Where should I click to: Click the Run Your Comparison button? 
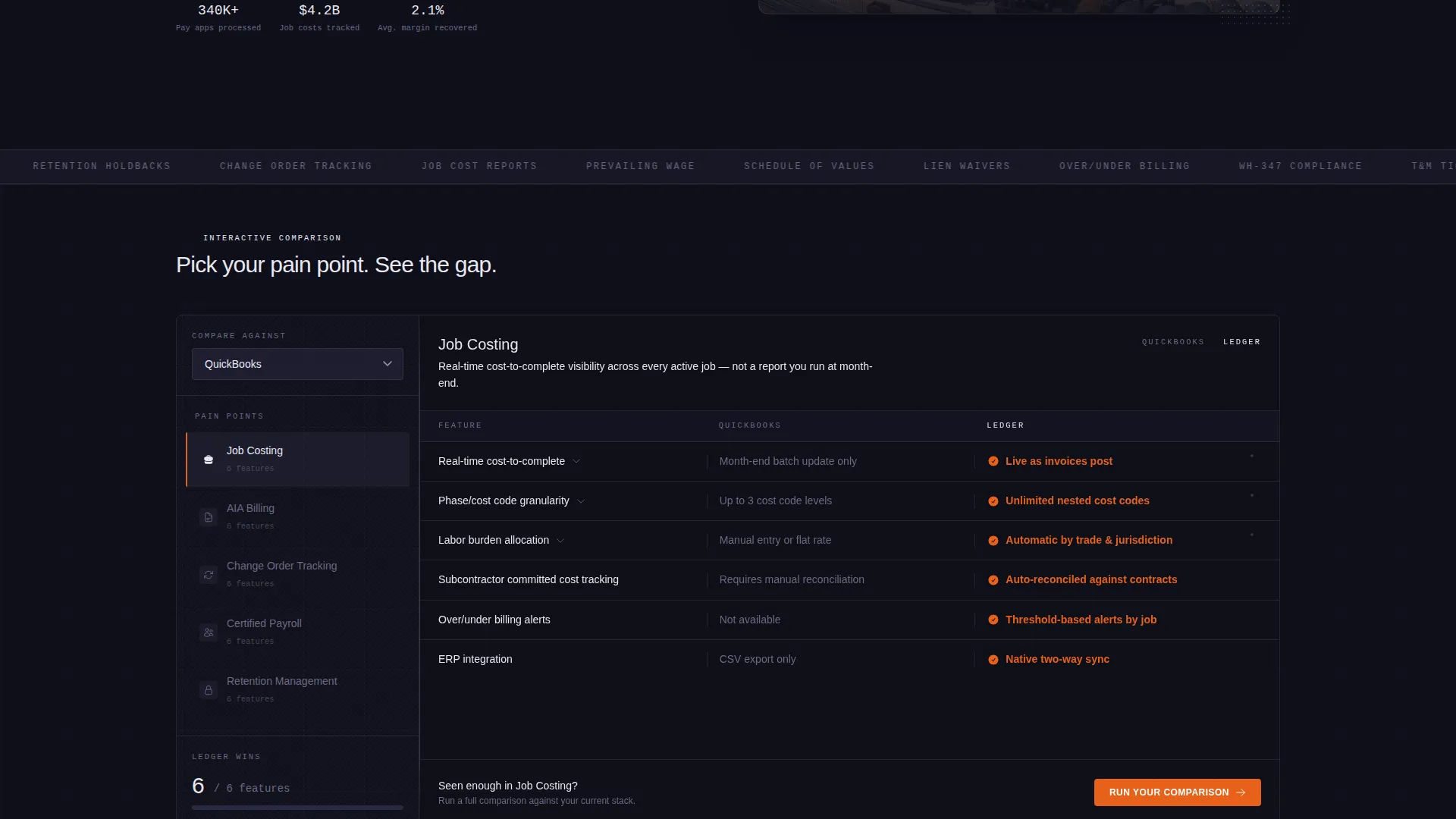1177,792
